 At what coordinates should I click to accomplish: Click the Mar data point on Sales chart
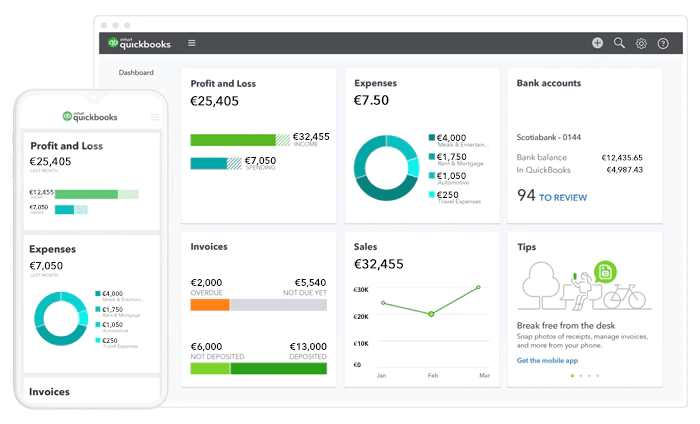[478, 287]
